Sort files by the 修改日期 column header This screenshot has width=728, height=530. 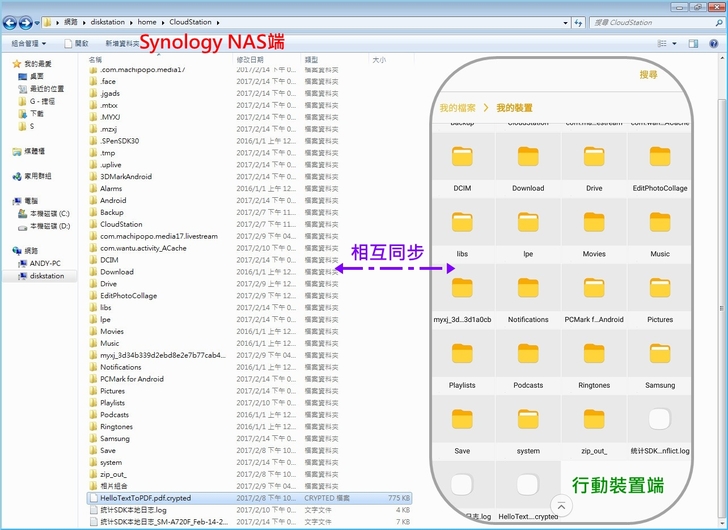pyautogui.click(x=252, y=60)
